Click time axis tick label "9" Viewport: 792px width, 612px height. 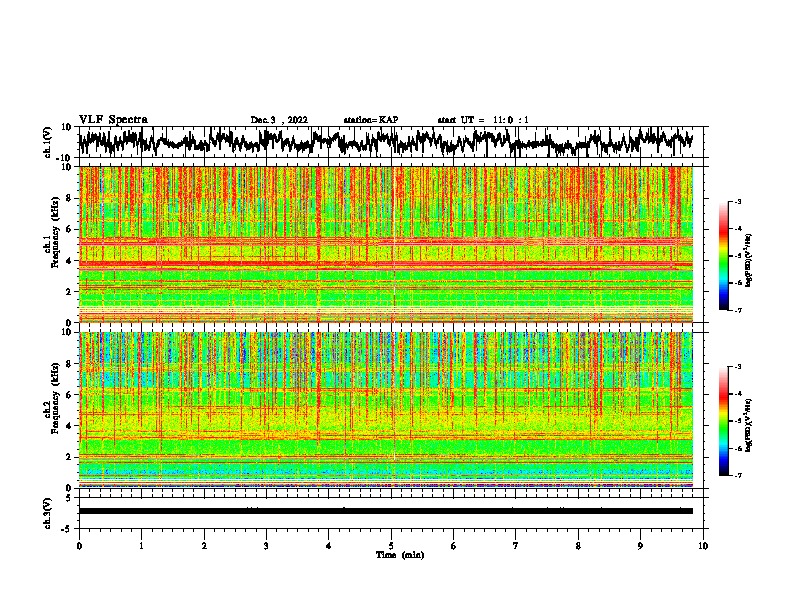coord(640,546)
